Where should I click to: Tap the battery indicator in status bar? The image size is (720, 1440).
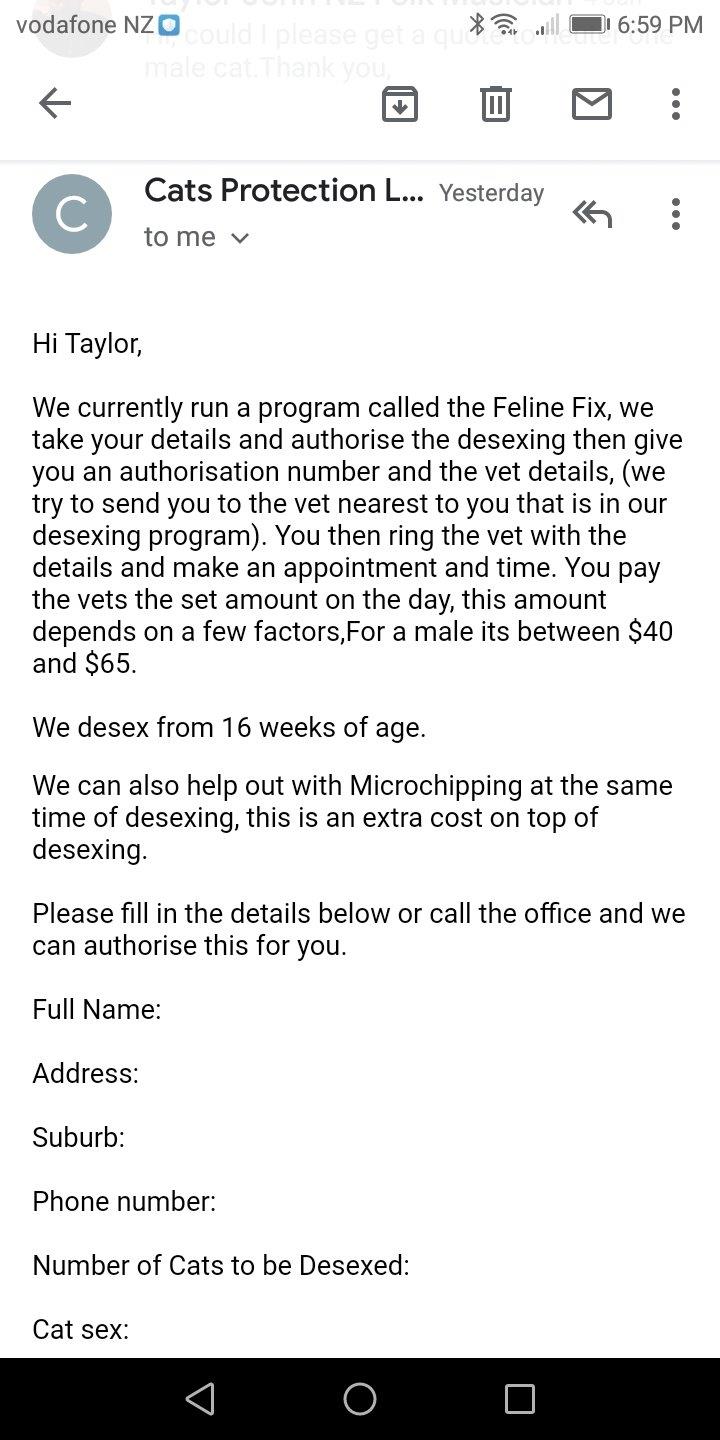[589, 24]
